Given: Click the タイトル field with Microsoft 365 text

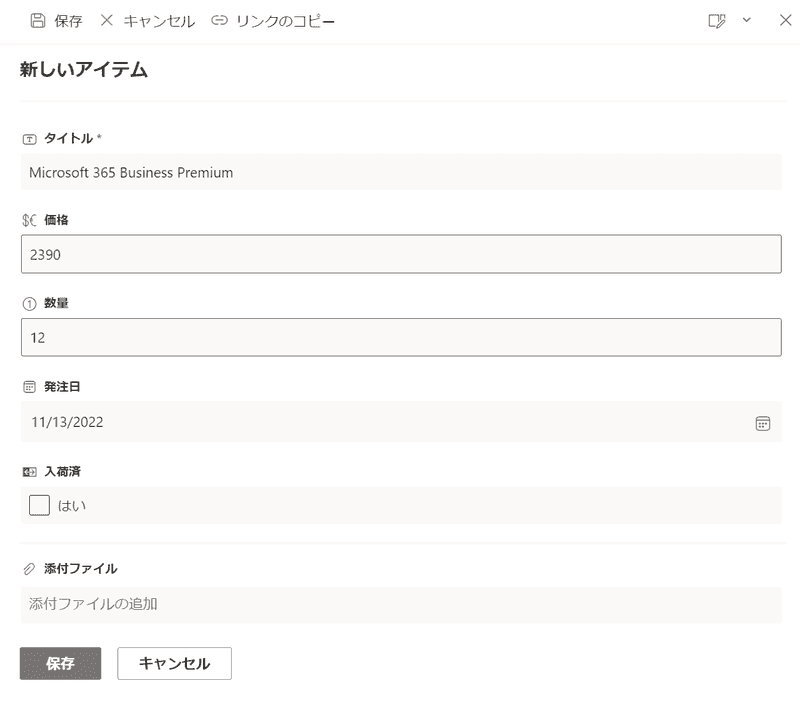Looking at the screenshot, I should (x=400, y=172).
